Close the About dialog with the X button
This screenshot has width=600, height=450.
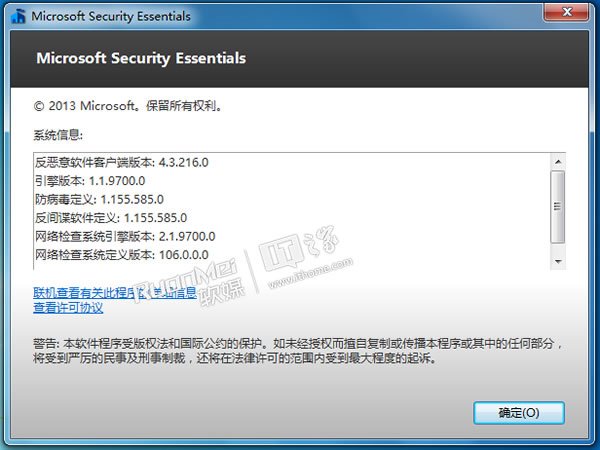point(566,12)
